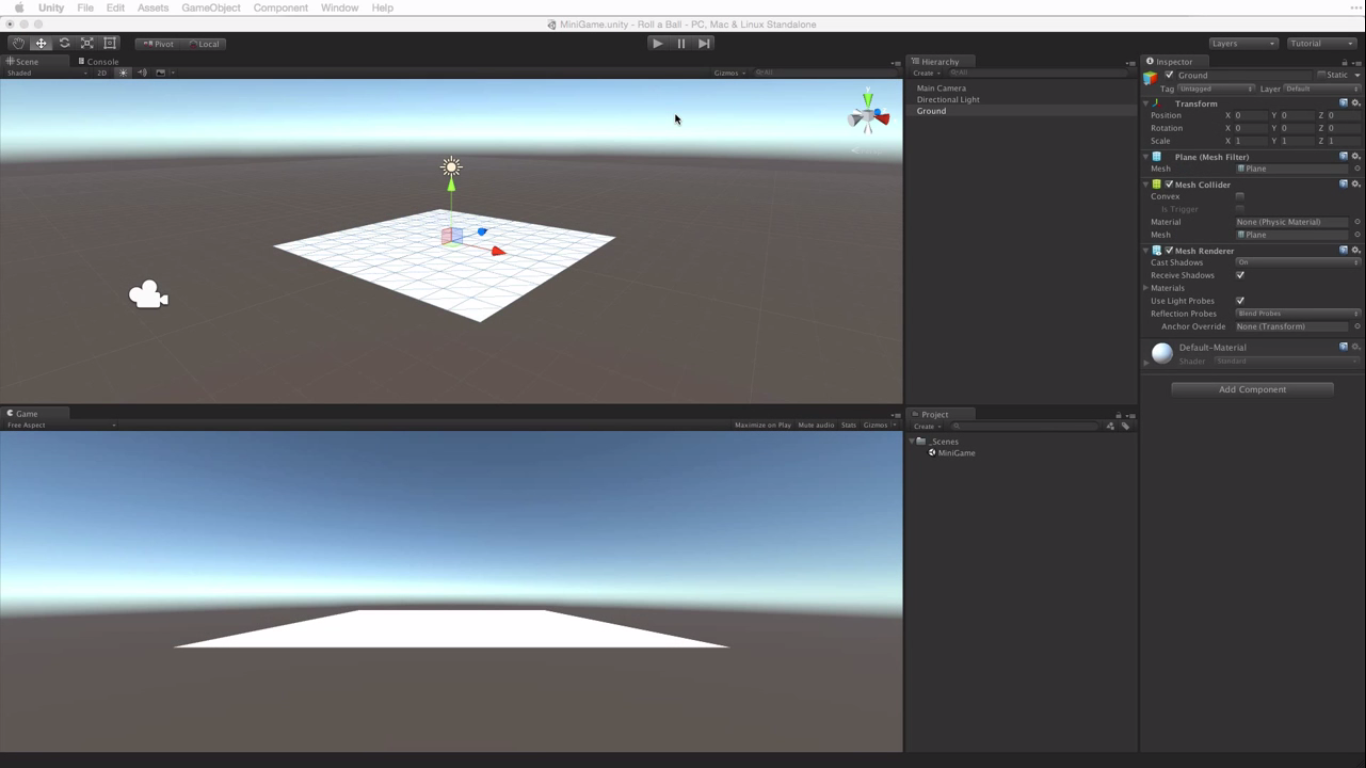Screen dimensions: 1366x768
Task: Disable Use Light Probes
Action: 1240,300
